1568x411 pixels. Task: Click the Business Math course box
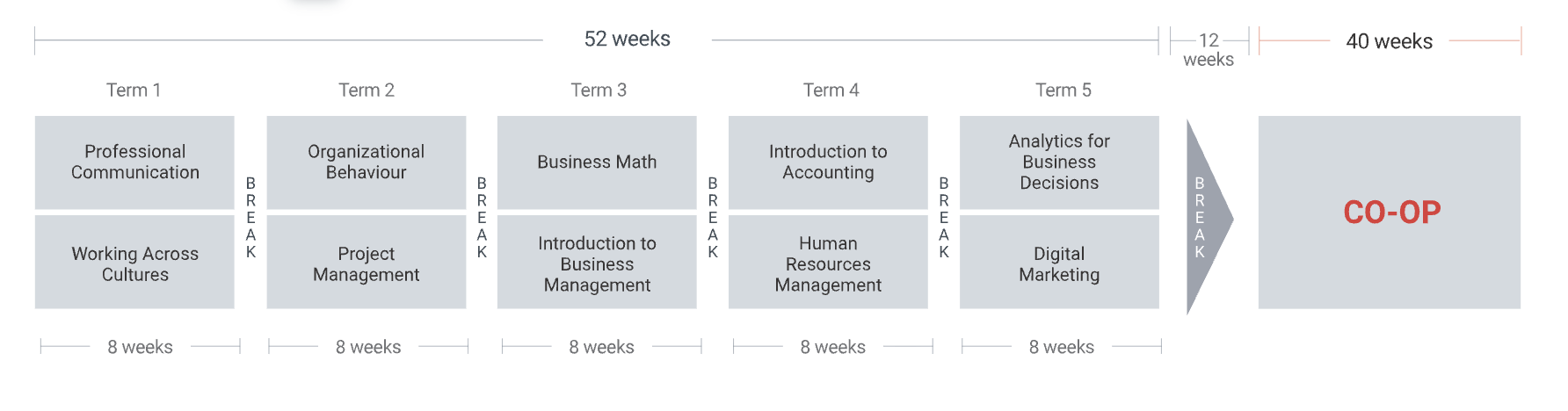click(597, 162)
